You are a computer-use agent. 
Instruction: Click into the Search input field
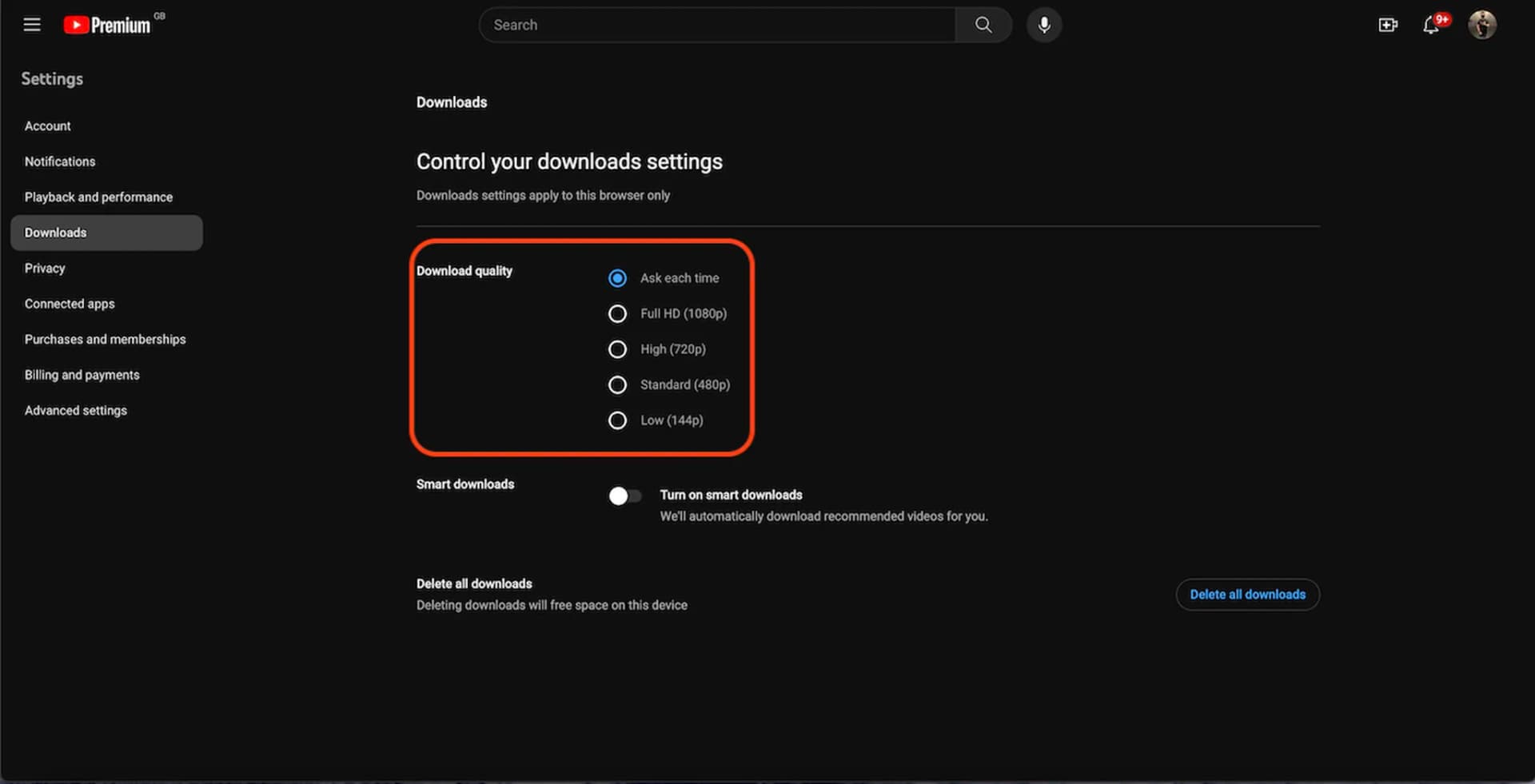click(716, 25)
